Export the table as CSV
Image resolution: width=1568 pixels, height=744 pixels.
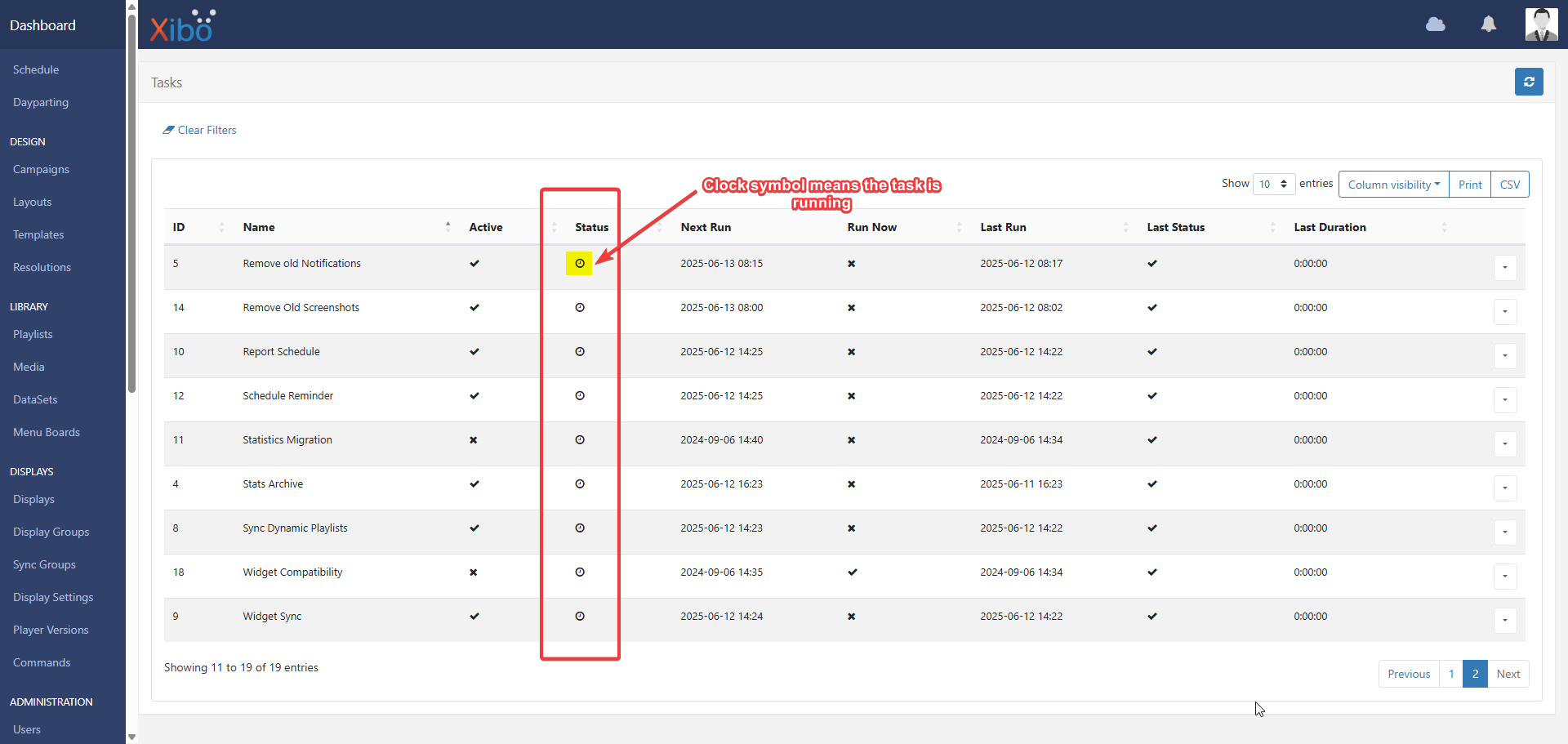1509,185
